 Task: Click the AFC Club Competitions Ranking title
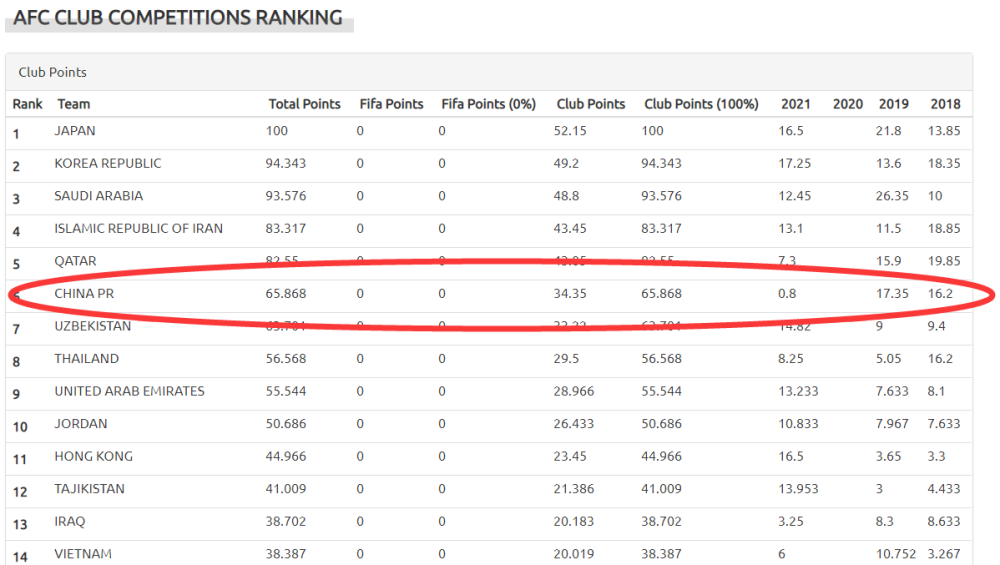coord(178,17)
